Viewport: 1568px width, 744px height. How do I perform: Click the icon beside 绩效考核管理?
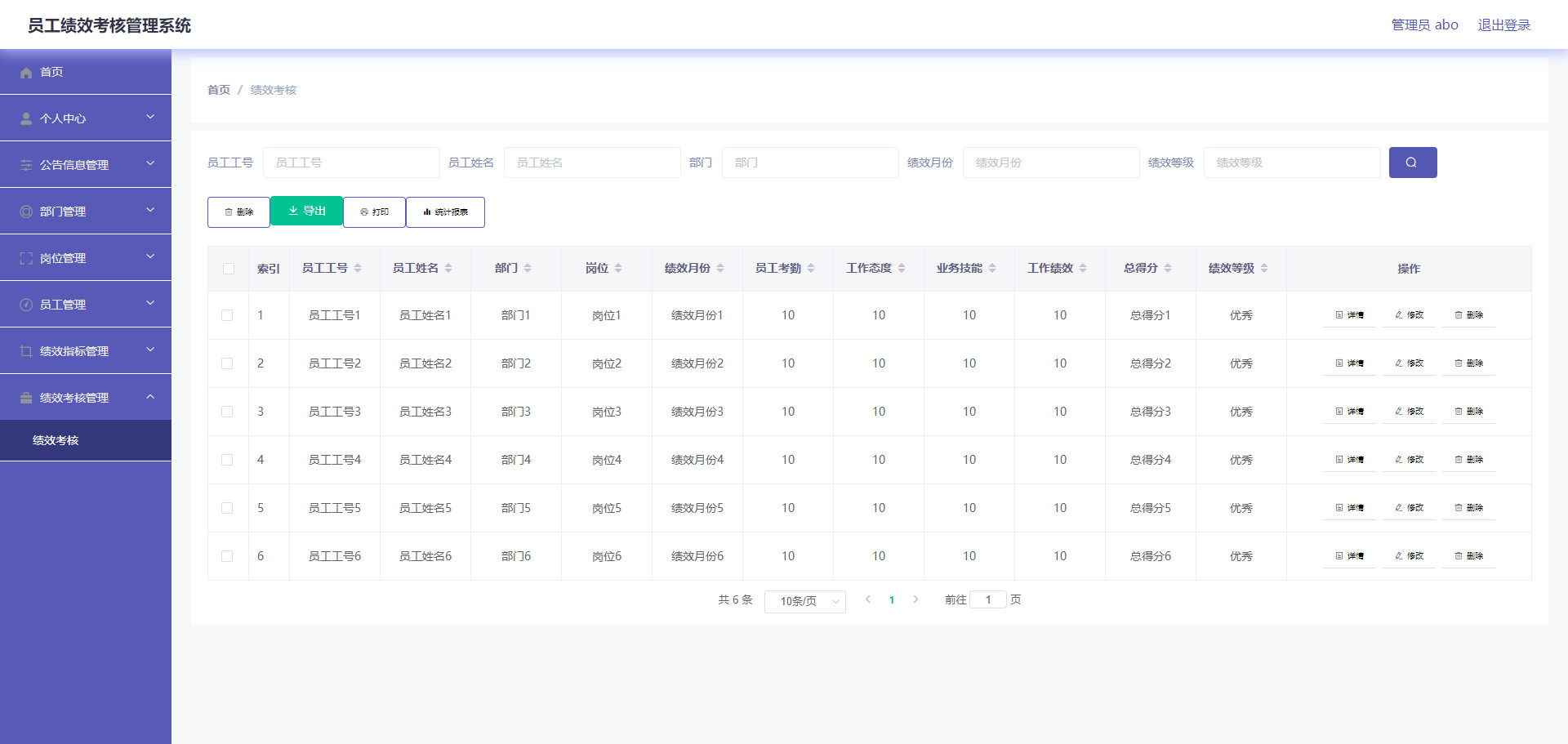click(26, 398)
